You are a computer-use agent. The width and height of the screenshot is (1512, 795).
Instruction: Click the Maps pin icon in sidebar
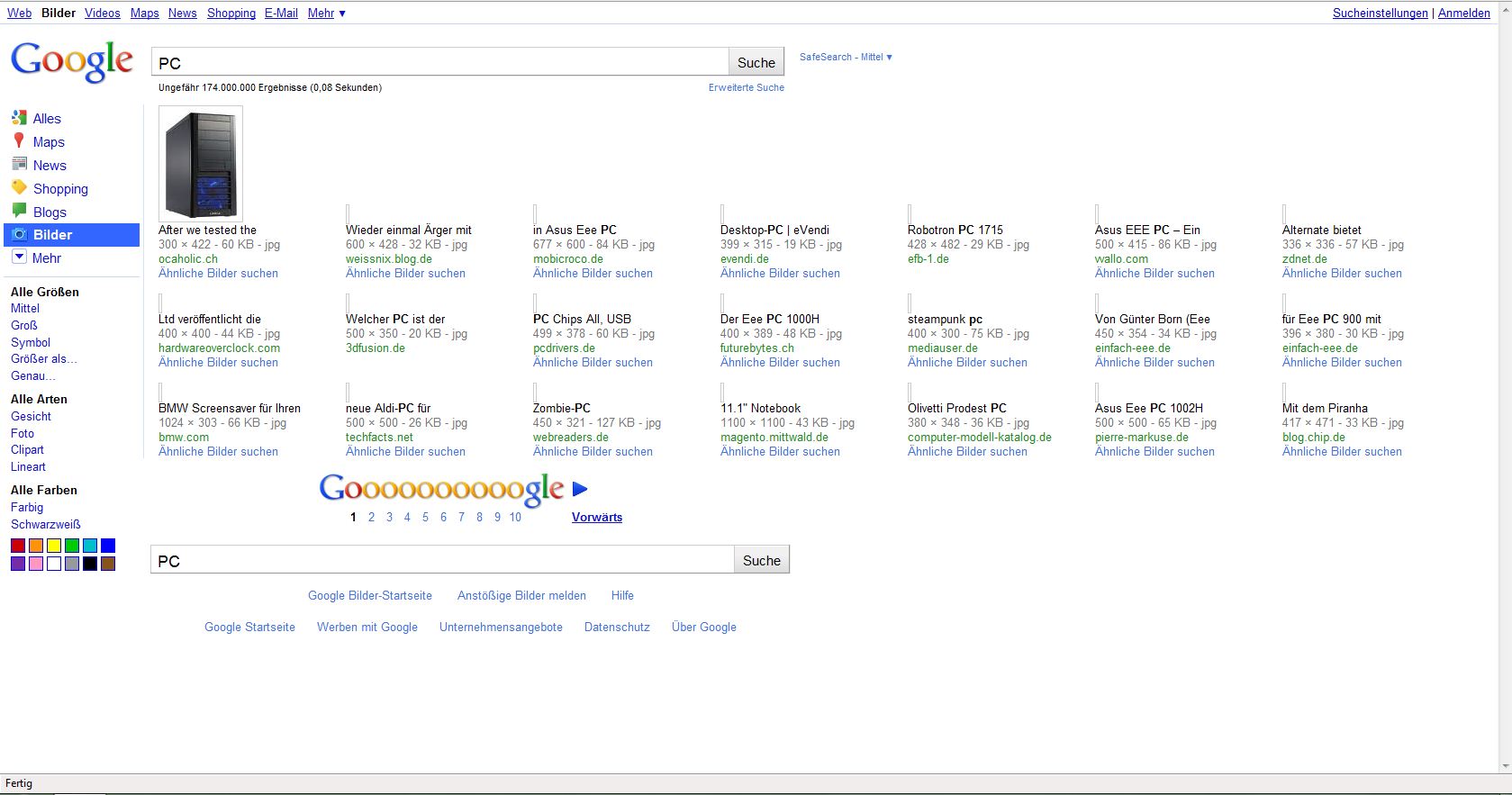[19, 140]
